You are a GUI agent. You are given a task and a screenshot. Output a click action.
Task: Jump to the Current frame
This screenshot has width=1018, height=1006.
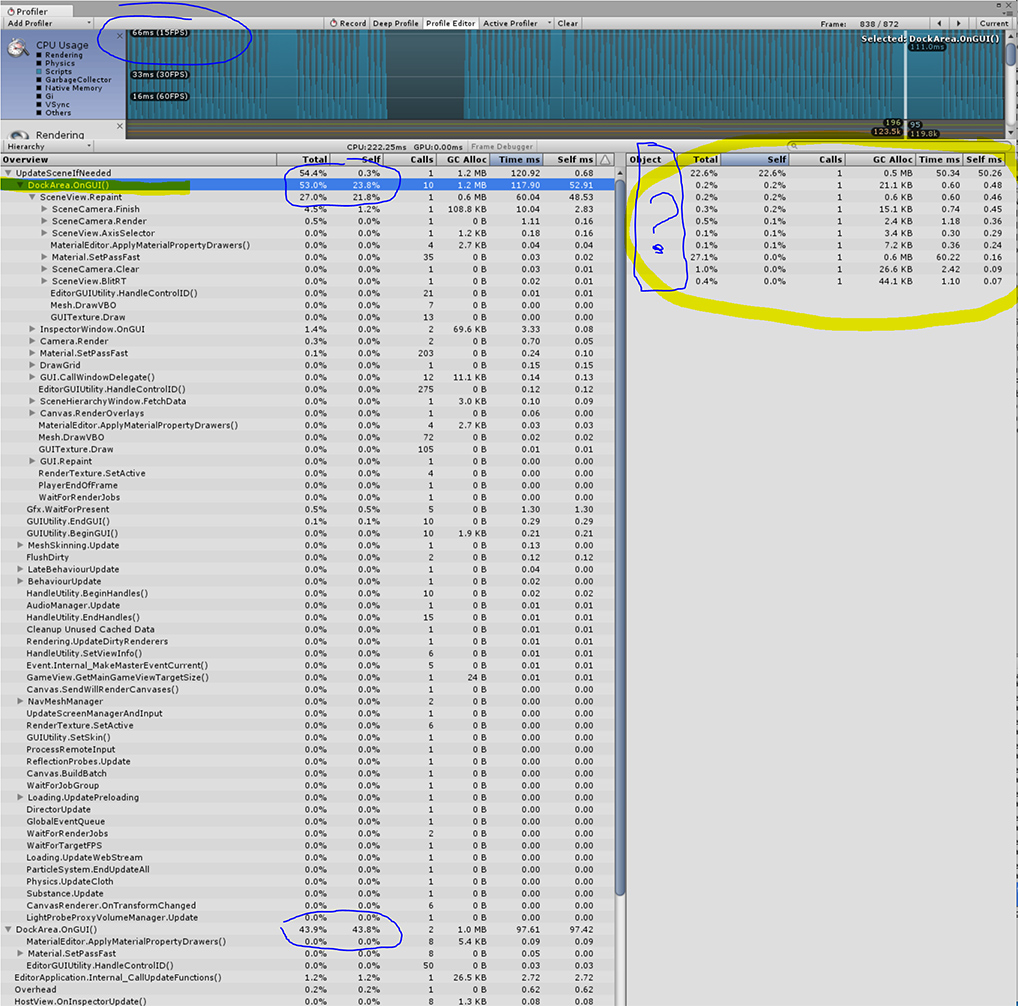pyautogui.click(x=993, y=23)
